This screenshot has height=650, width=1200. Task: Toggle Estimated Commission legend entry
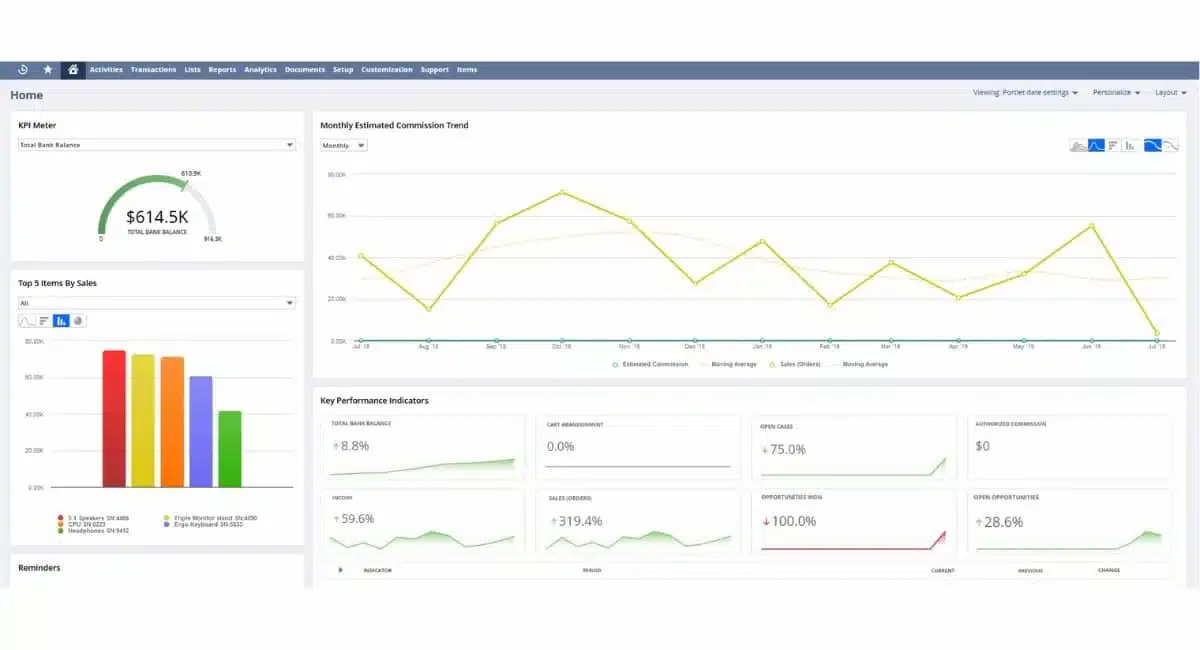click(x=651, y=364)
